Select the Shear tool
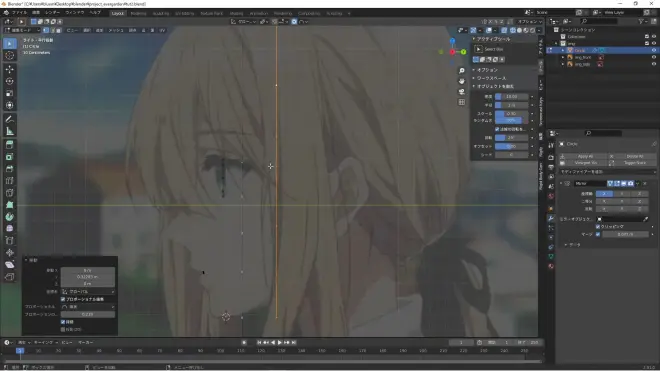Image resolution: width=660 pixels, height=371 pixels. pyautogui.click(x=10, y=265)
